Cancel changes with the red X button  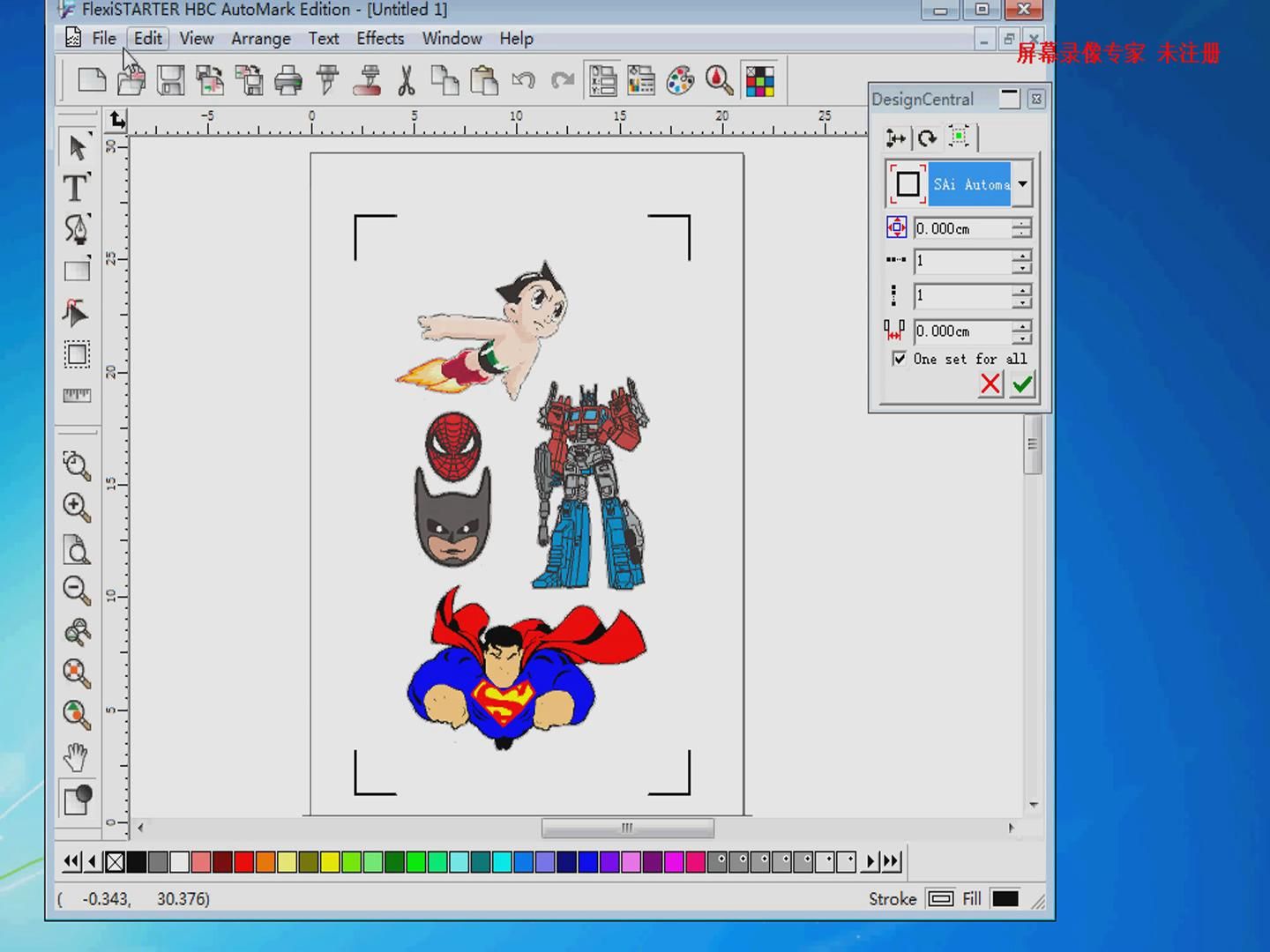990,383
